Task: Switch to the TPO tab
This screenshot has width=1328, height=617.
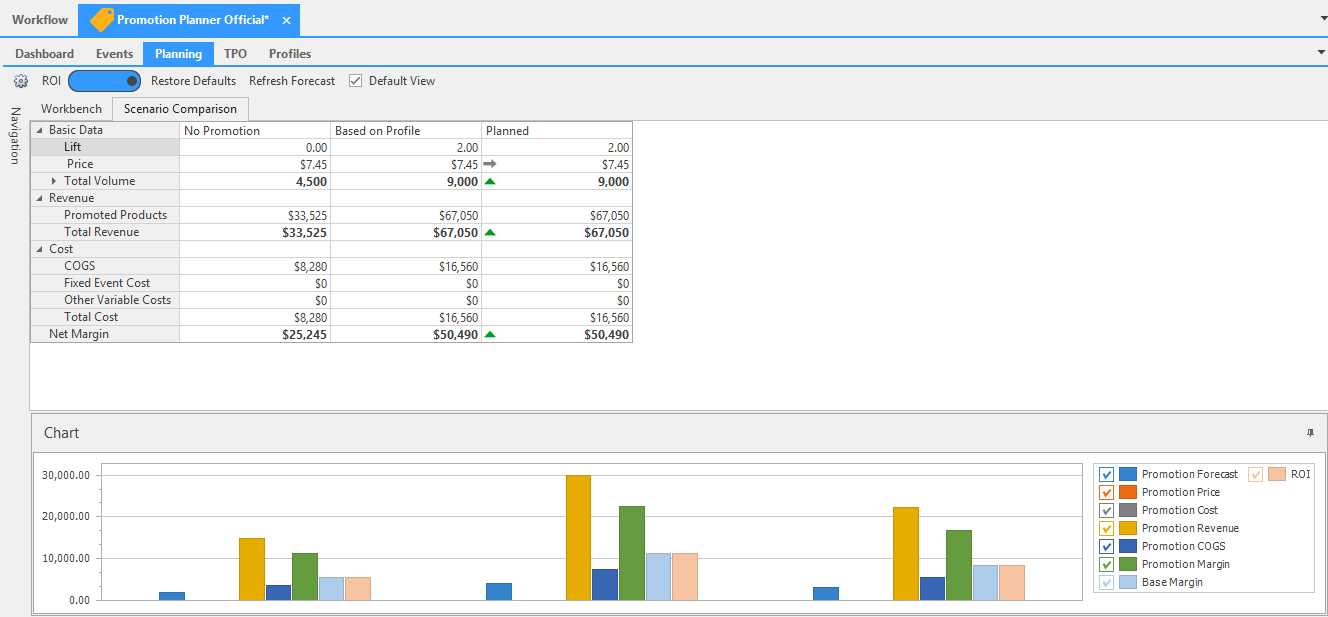Action: (235, 54)
